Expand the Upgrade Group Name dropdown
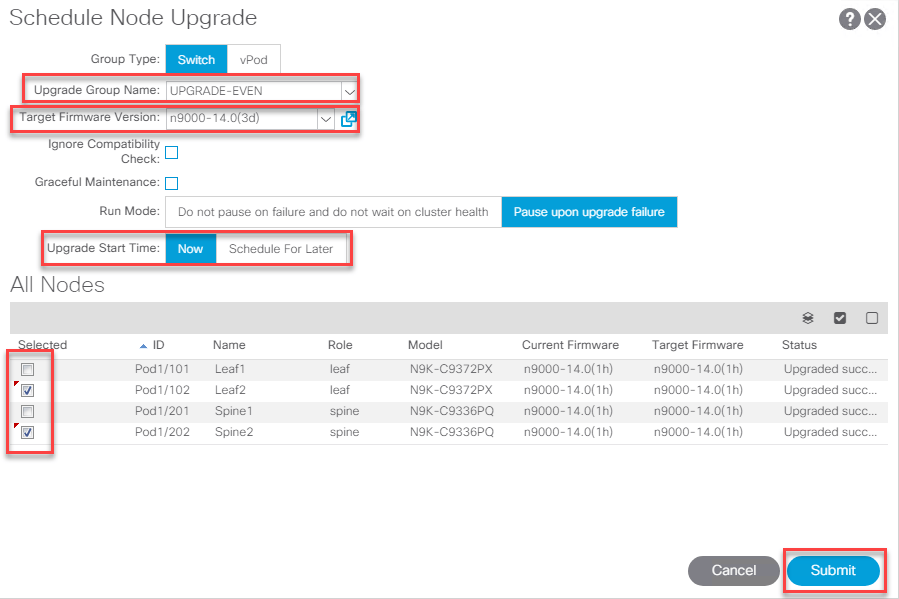This screenshot has height=599, width=899. click(x=349, y=91)
